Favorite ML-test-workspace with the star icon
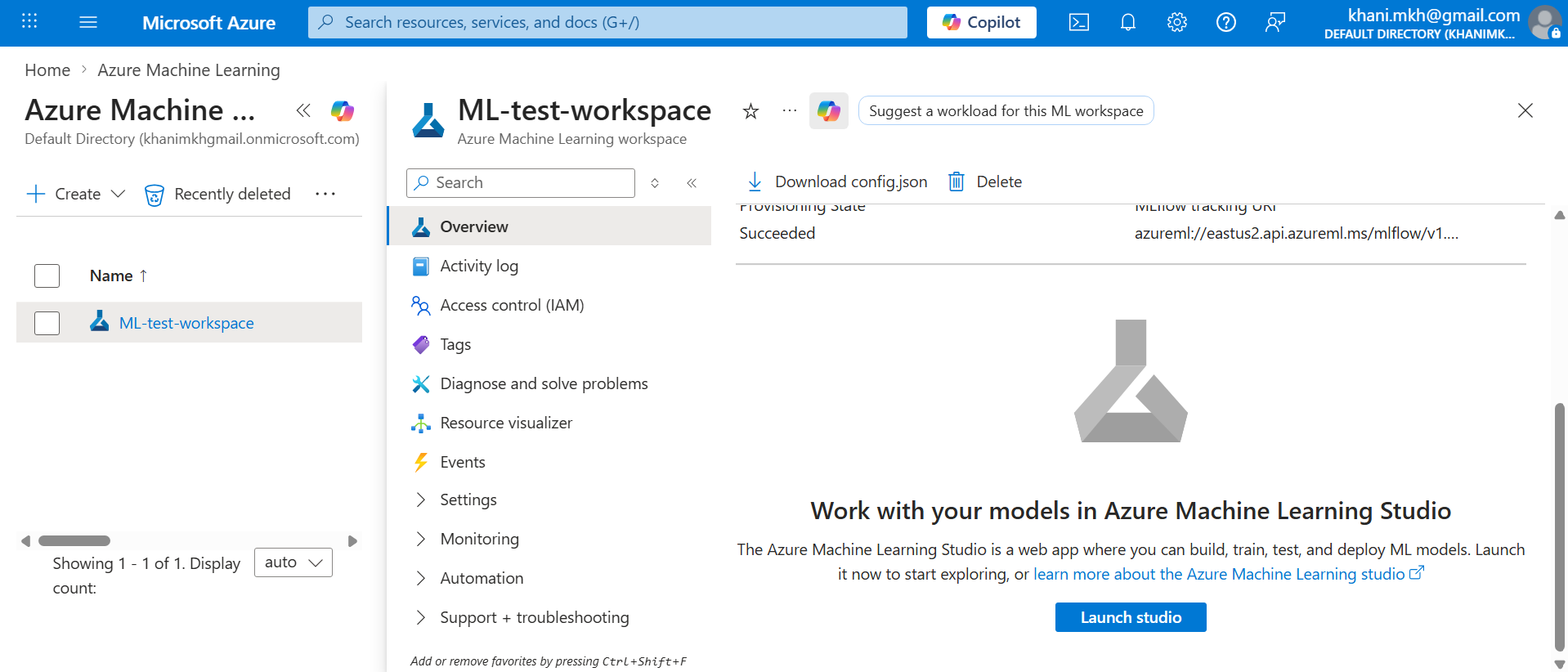This screenshot has height=672, width=1568. pyautogui.click(x=750, y=111)
